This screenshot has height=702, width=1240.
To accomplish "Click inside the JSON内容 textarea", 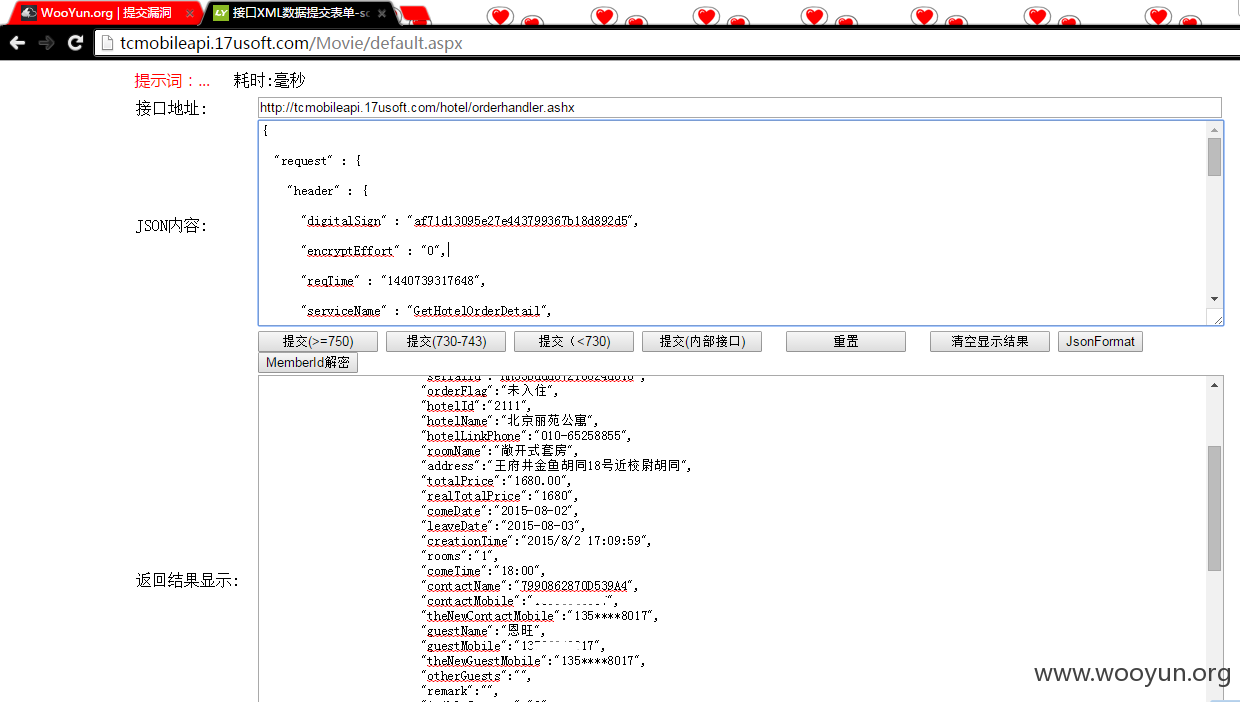I will [x=732, y=222].
